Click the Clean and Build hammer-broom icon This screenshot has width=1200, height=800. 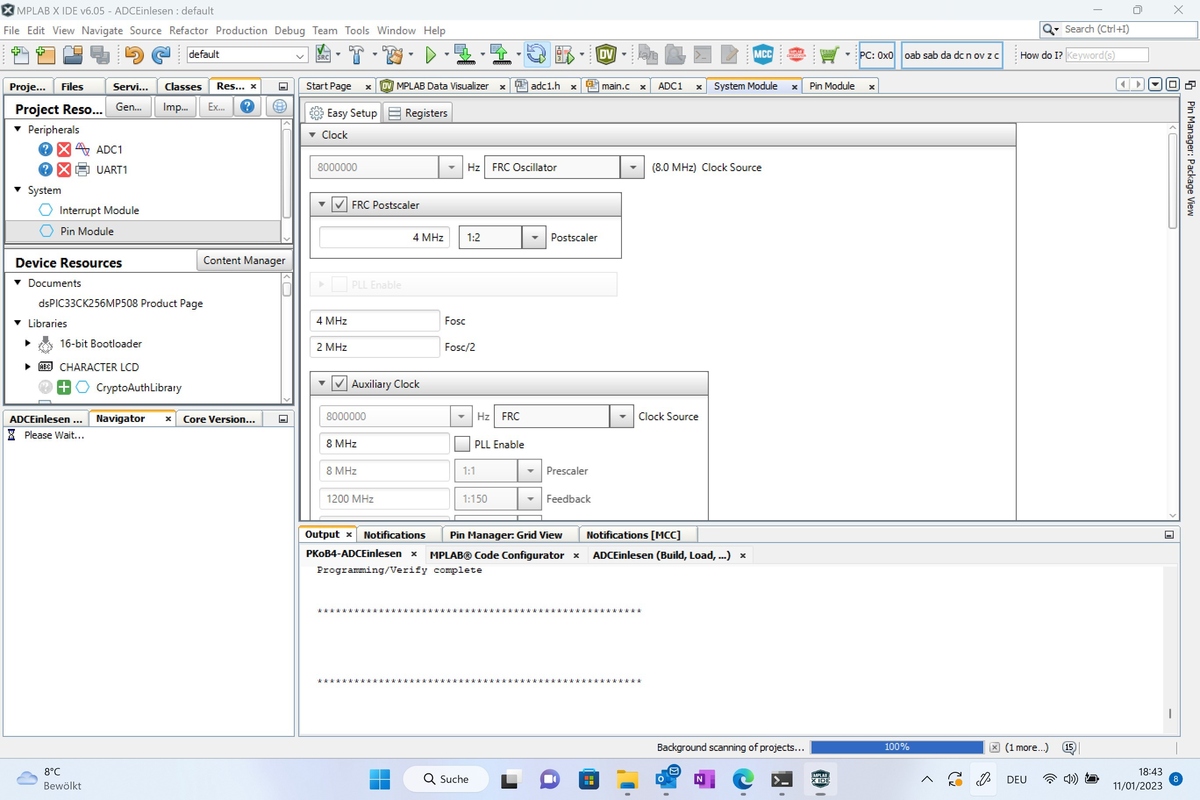tap(392, 55)
